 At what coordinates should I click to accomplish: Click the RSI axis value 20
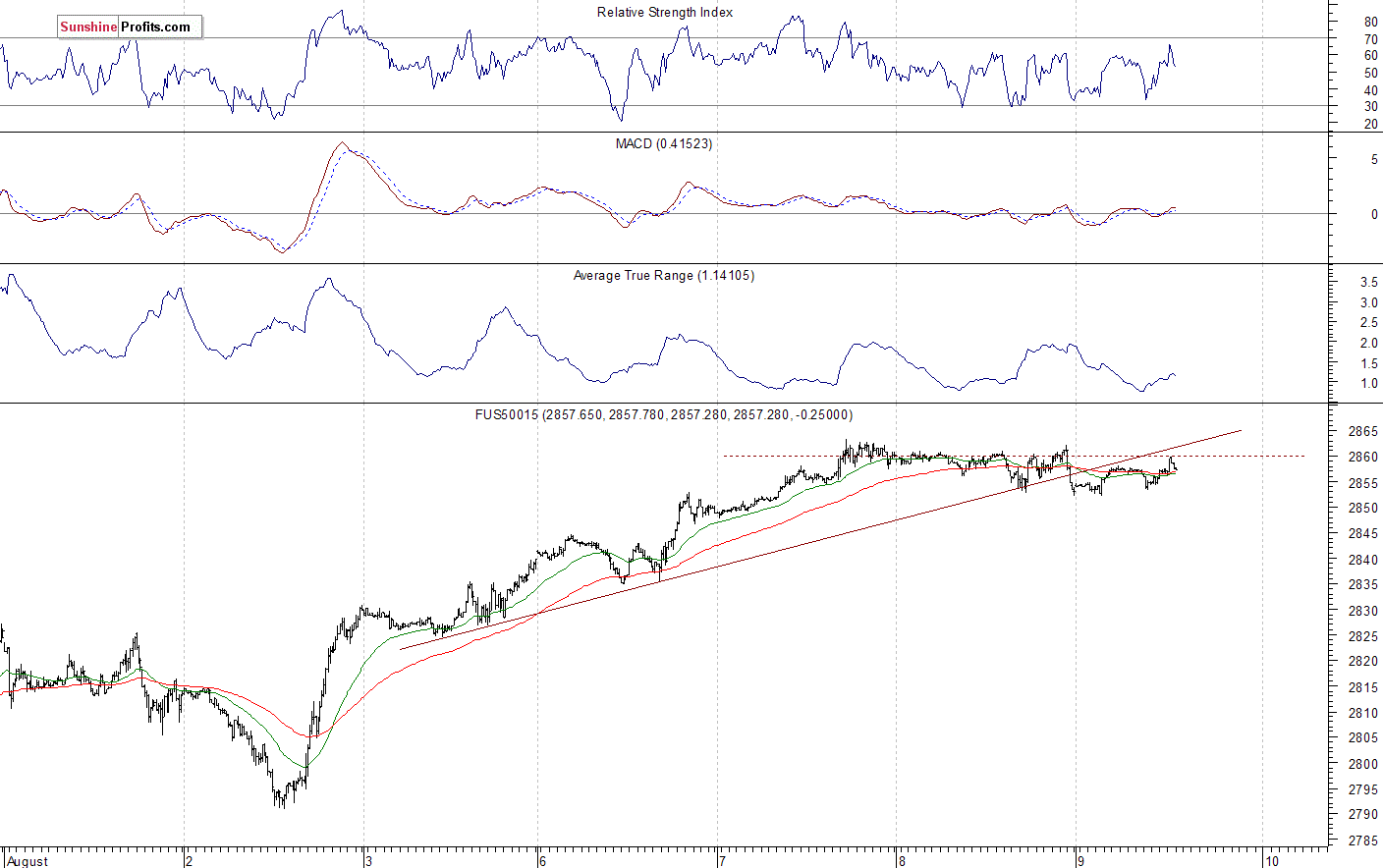coord(1370,125)
